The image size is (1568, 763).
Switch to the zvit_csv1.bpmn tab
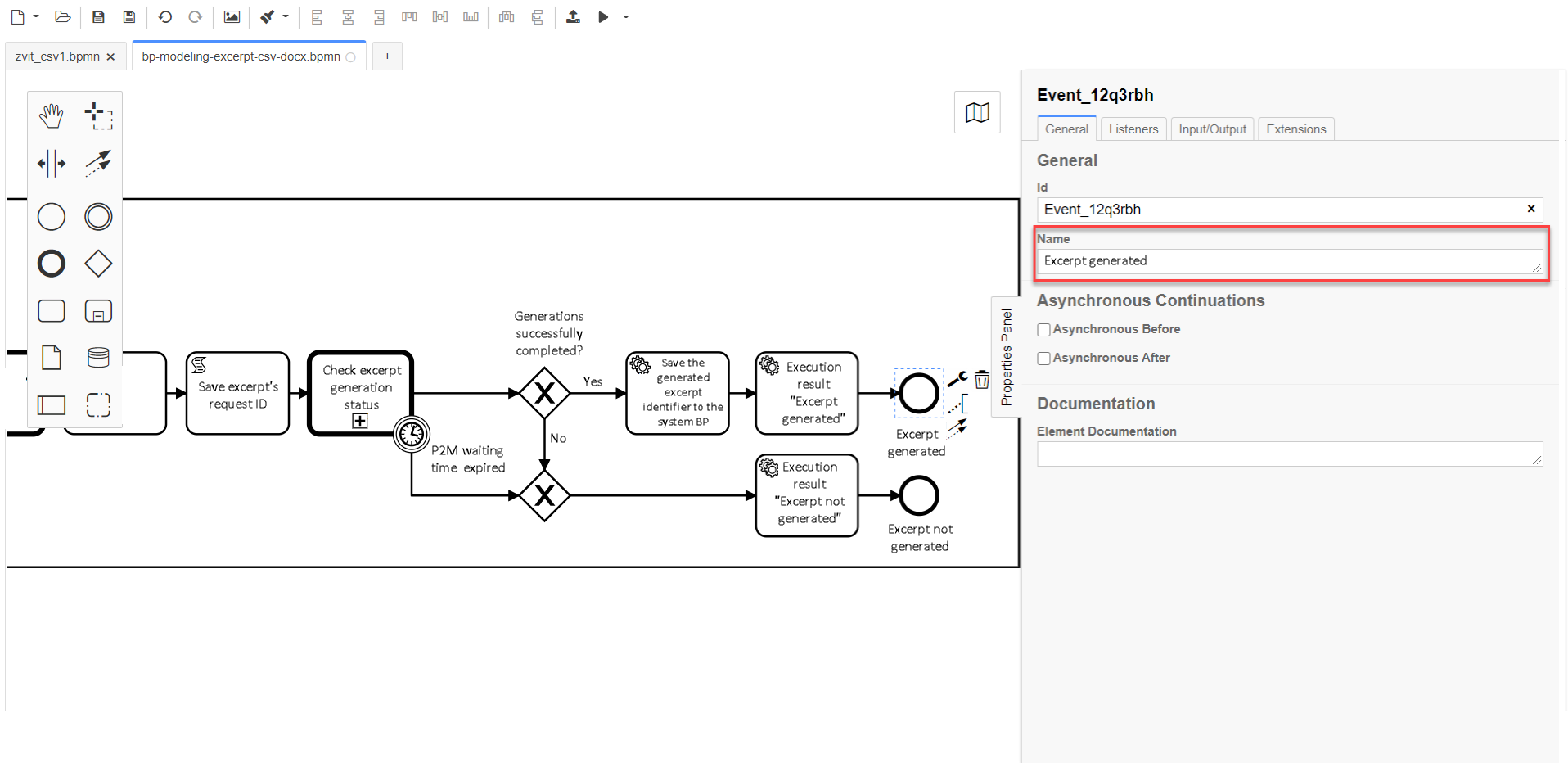coord(57,56)
